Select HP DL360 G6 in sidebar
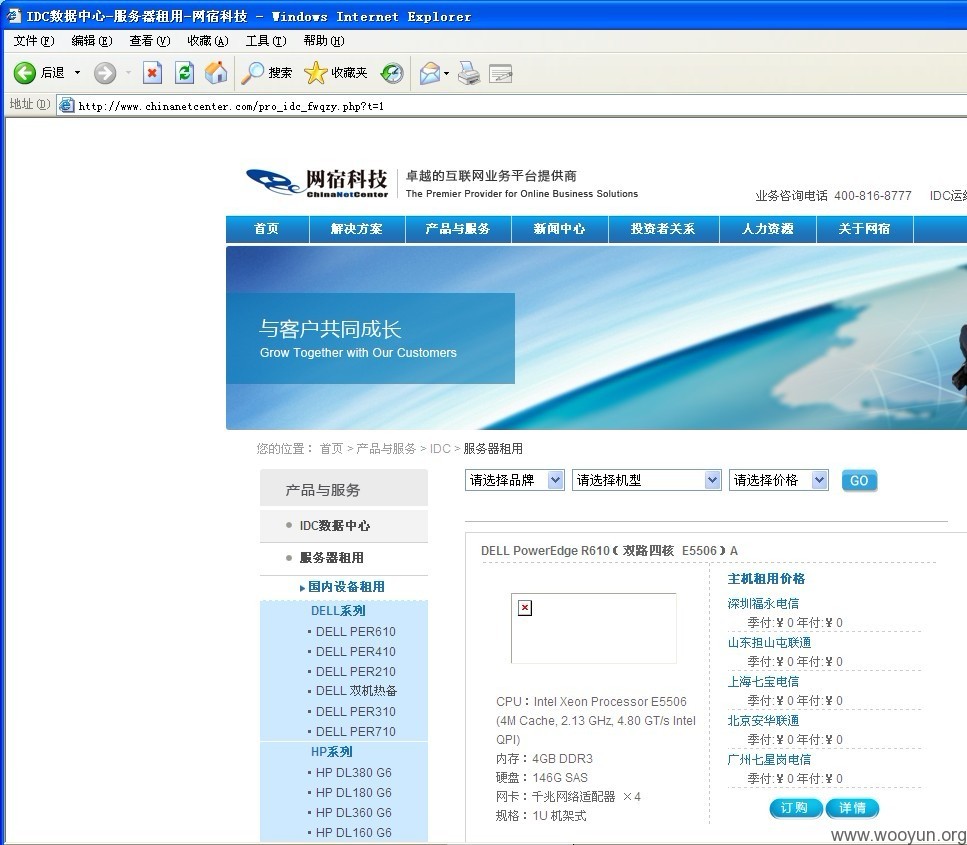Viewport: 967px width, 845px height. coord(353,813)
